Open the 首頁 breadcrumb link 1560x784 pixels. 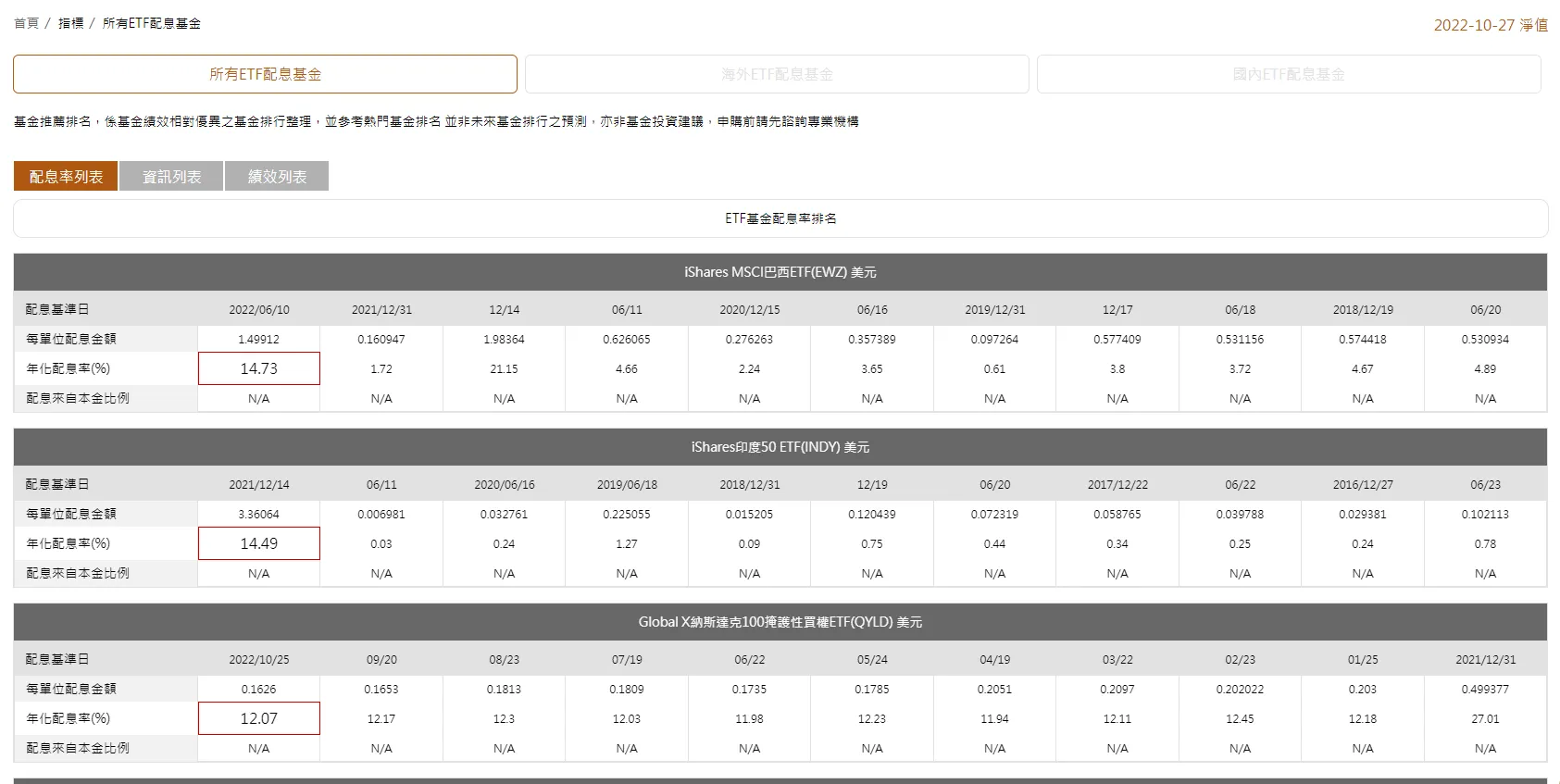tap(26, 23)
